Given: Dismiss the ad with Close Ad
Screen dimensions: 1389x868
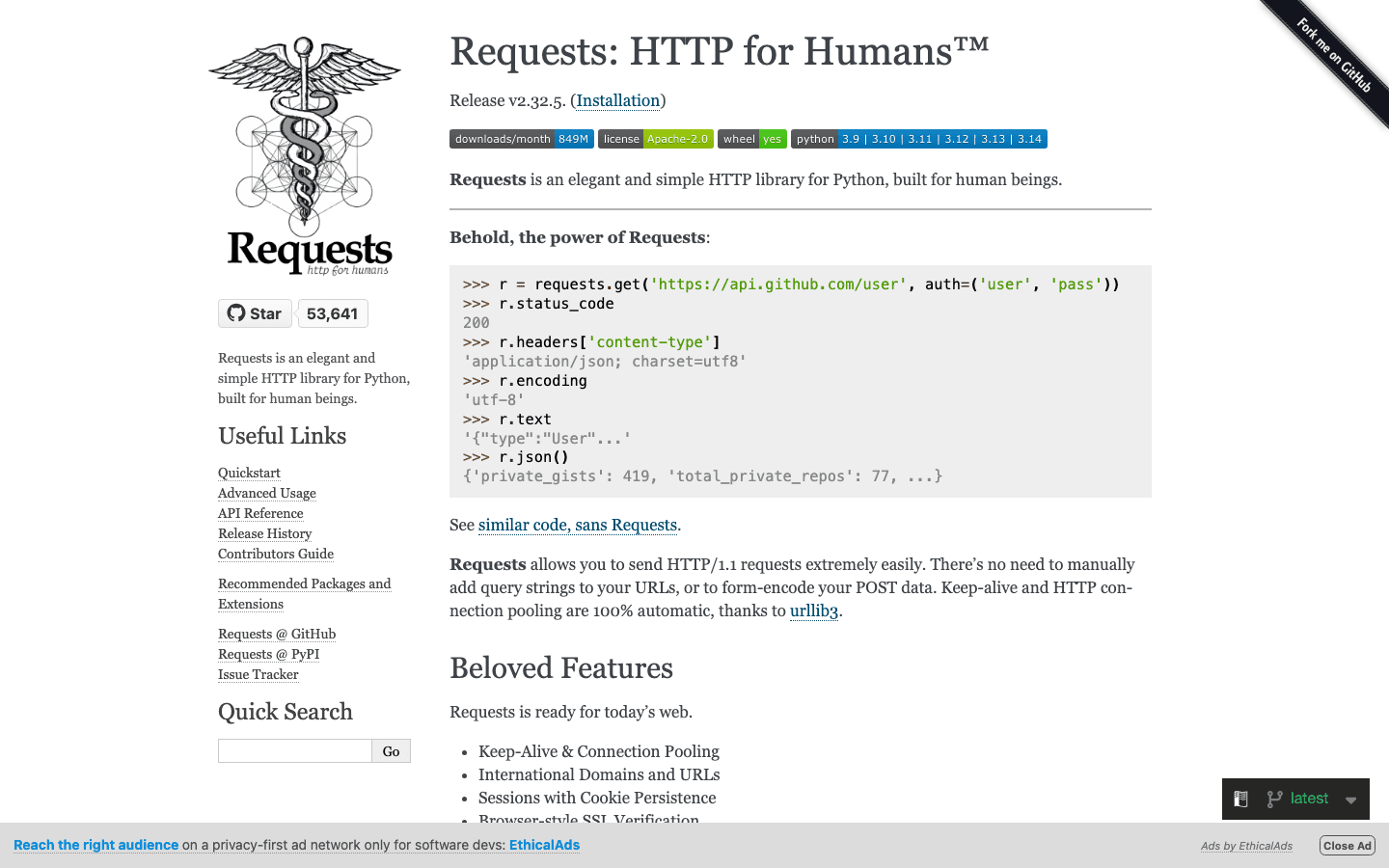Looking at the screenshot, I should (1347, 845).
